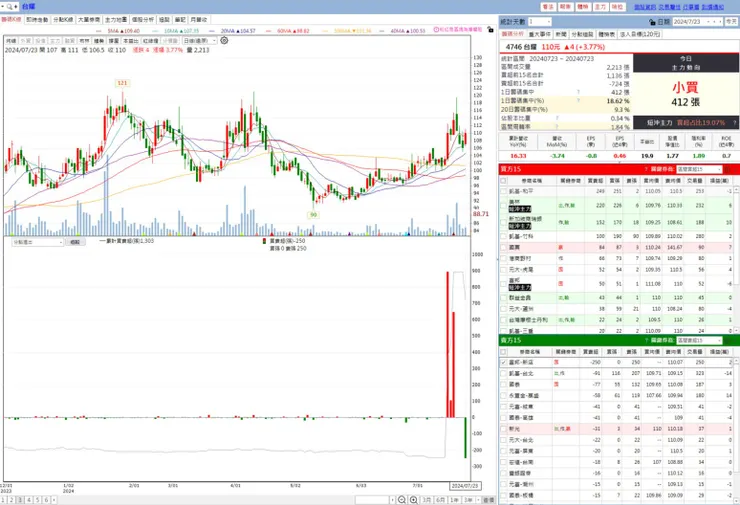
Task: Click the red 體檢 button at top
Action: tap(583, 7)
